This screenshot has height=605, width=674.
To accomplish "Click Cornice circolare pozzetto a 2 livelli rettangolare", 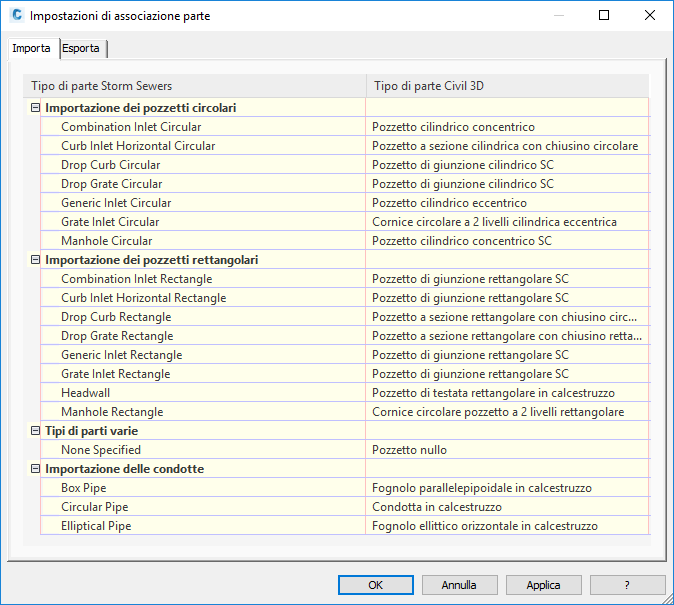I will pyautogui.click(x=508, y=412).
